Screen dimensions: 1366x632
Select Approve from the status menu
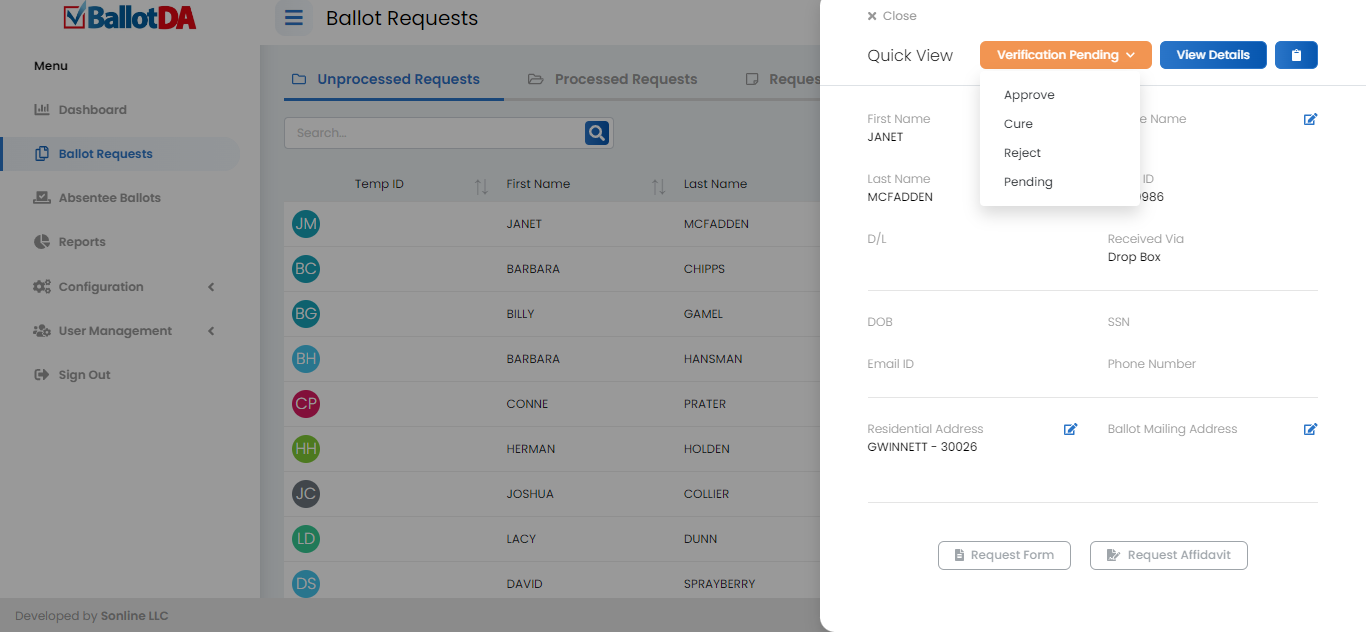tap(1029, 95)
